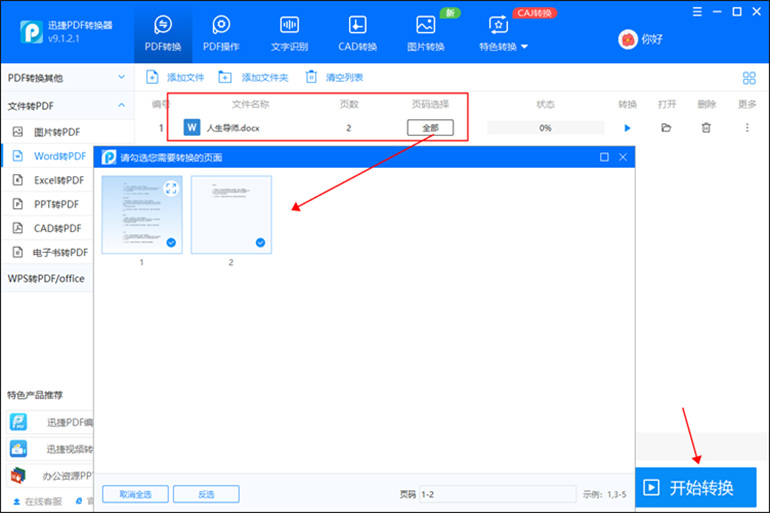Start conversion with the play icon
The image size is (770, 513).
[x=627, y=128]
